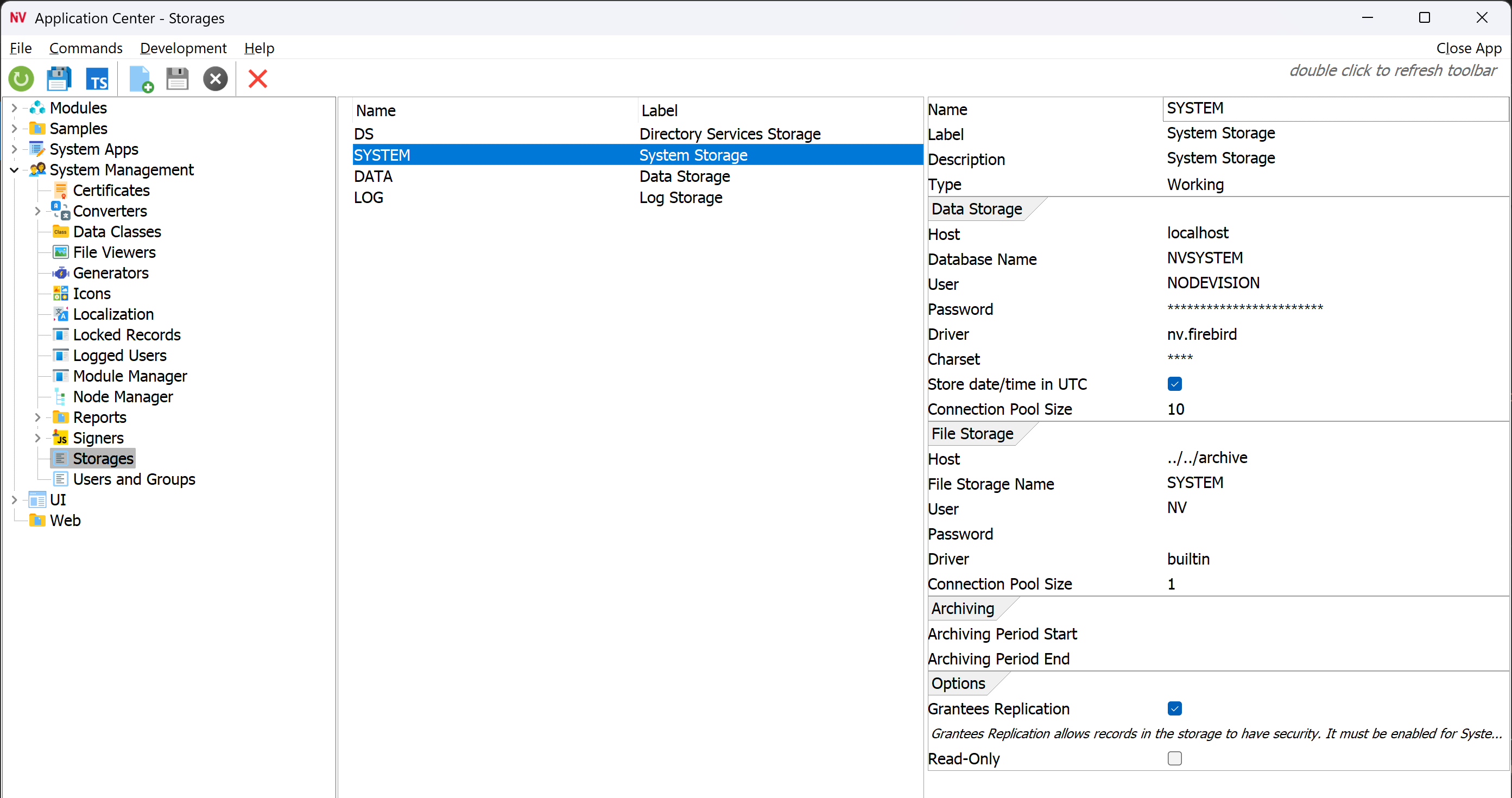Click the Close App button
This screenshot has width=1512, height=798.
pos(1469,48)
